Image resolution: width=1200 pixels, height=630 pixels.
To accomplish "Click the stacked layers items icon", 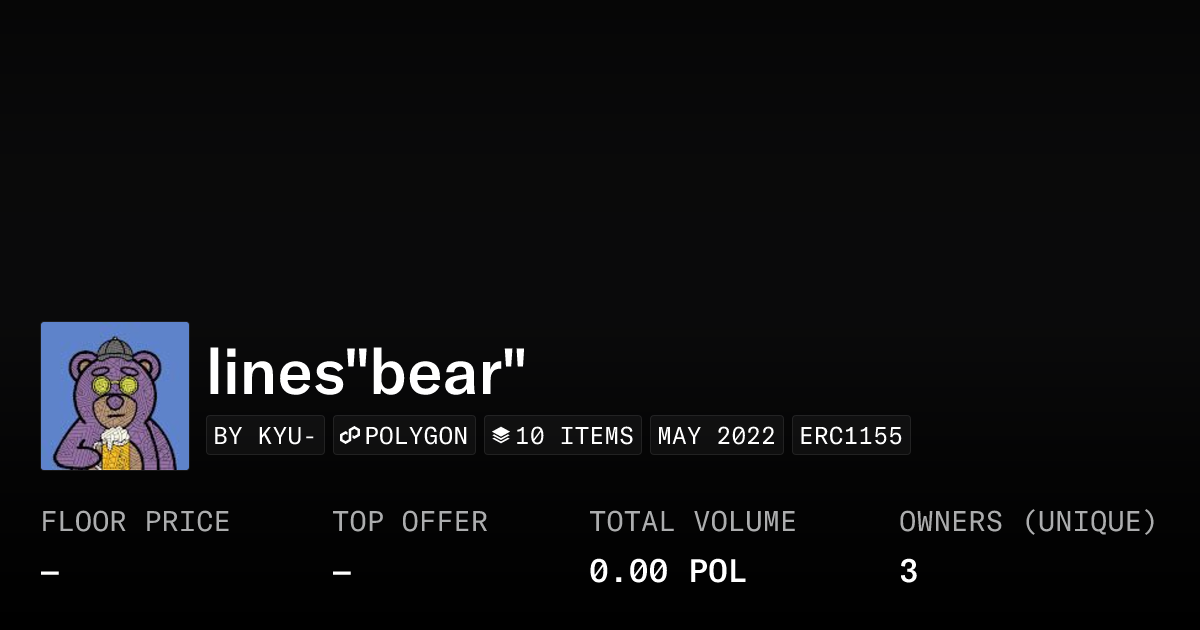I will [x=501, y=436].
